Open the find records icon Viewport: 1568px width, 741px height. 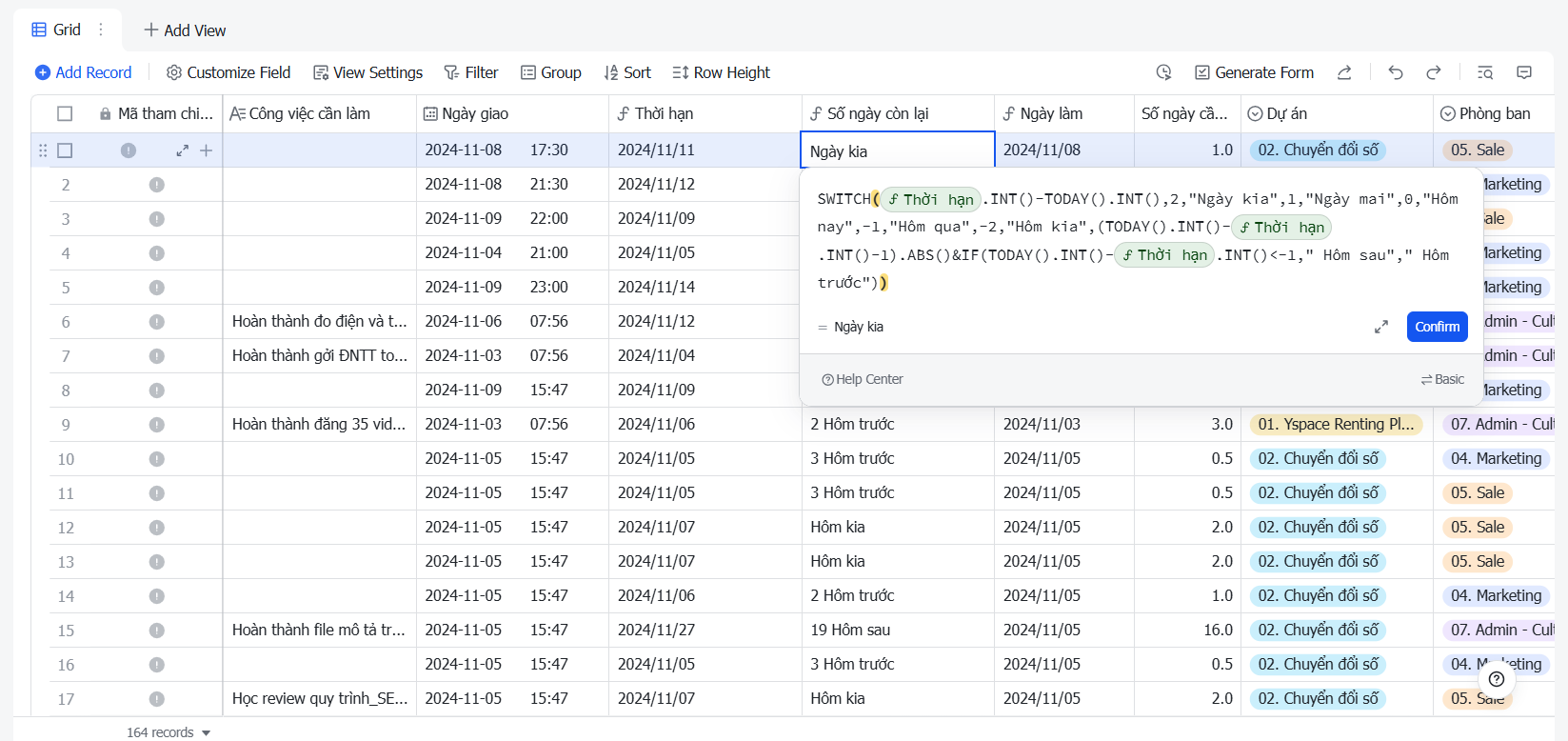point(1485,72)
